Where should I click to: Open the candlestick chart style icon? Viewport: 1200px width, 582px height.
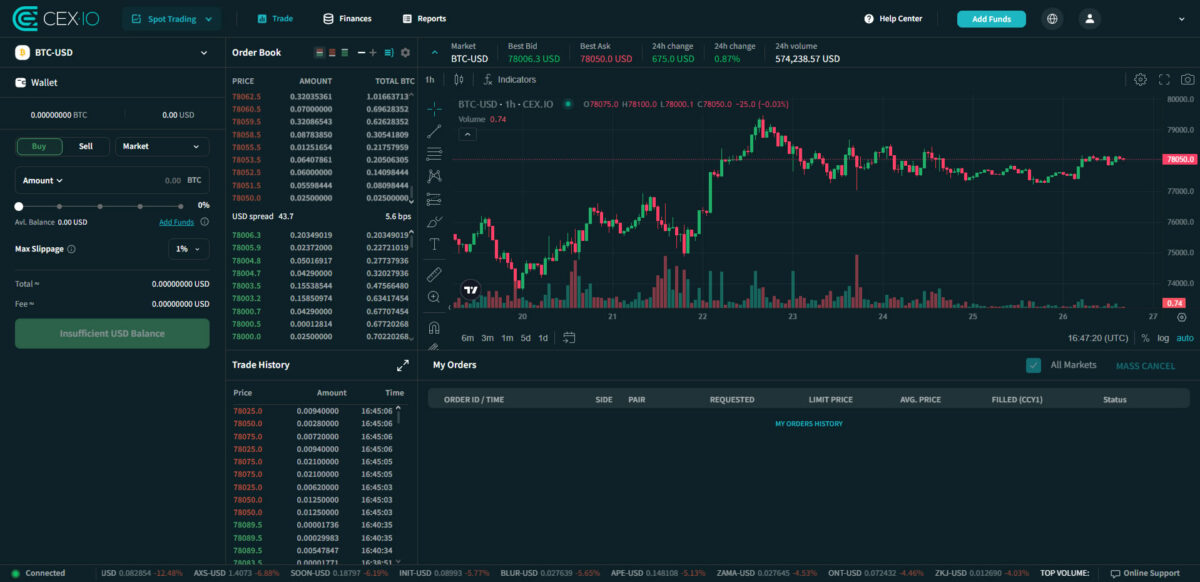tap(459, 79)
